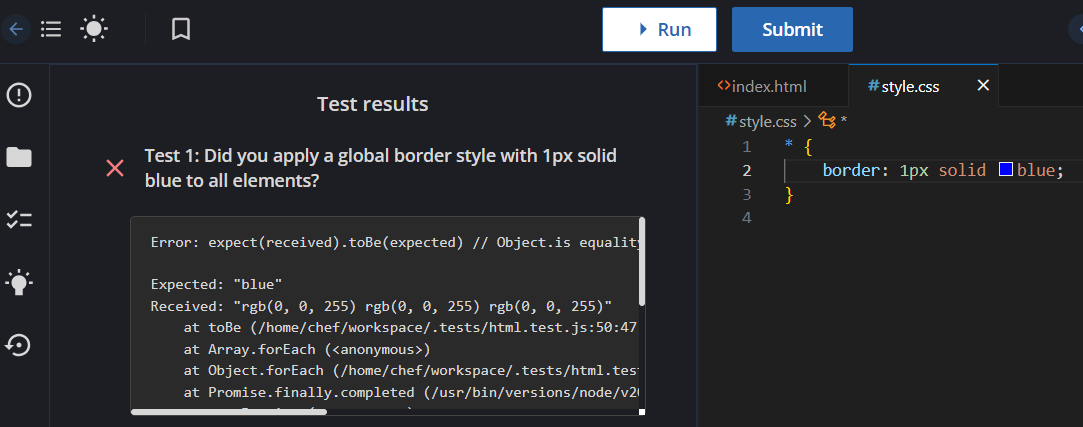Open the reset history icon in sidebar
This screenshot has width=1083, height=427.
click(x=19, y=345)
